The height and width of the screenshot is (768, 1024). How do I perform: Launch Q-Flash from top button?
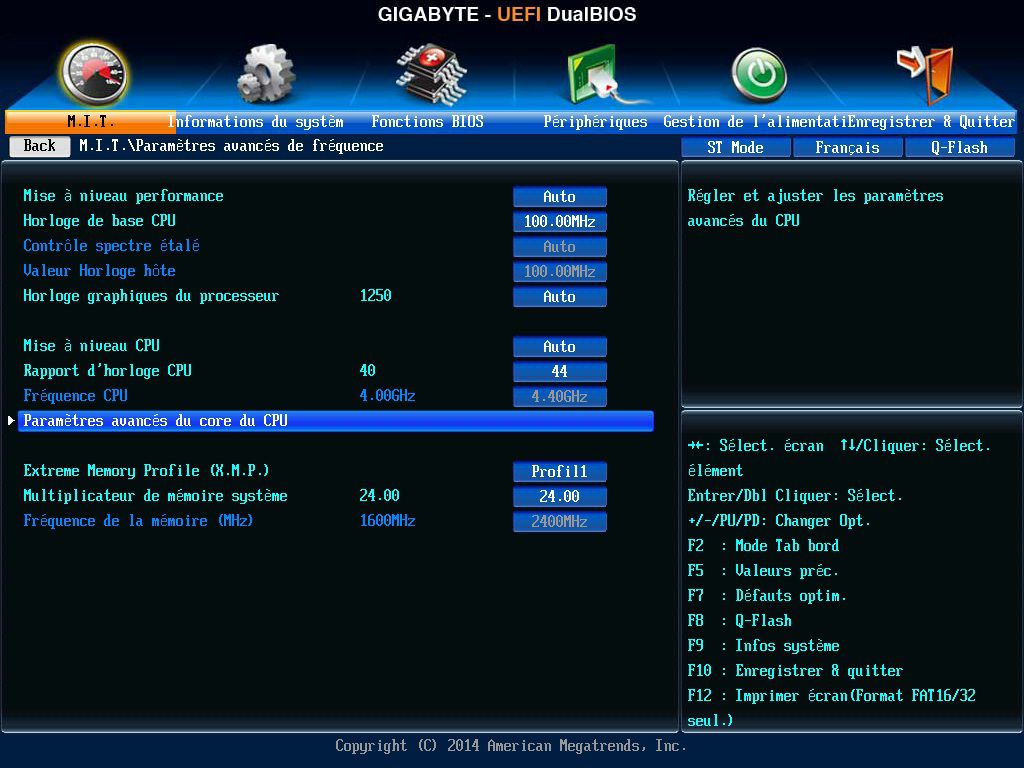pyautogui.click(x=959, y=148)
